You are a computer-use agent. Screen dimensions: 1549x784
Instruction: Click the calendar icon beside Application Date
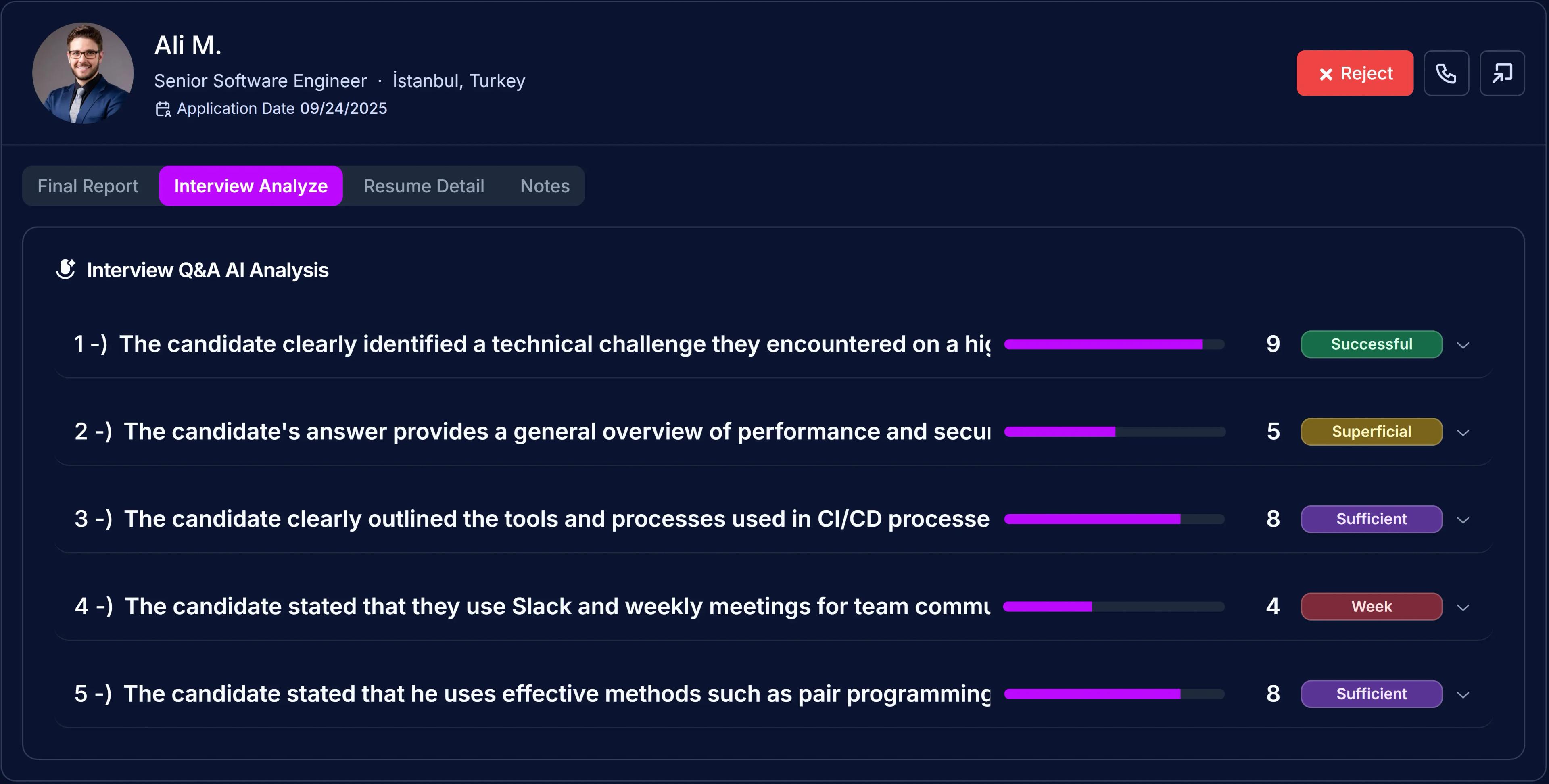pos(162,109)
